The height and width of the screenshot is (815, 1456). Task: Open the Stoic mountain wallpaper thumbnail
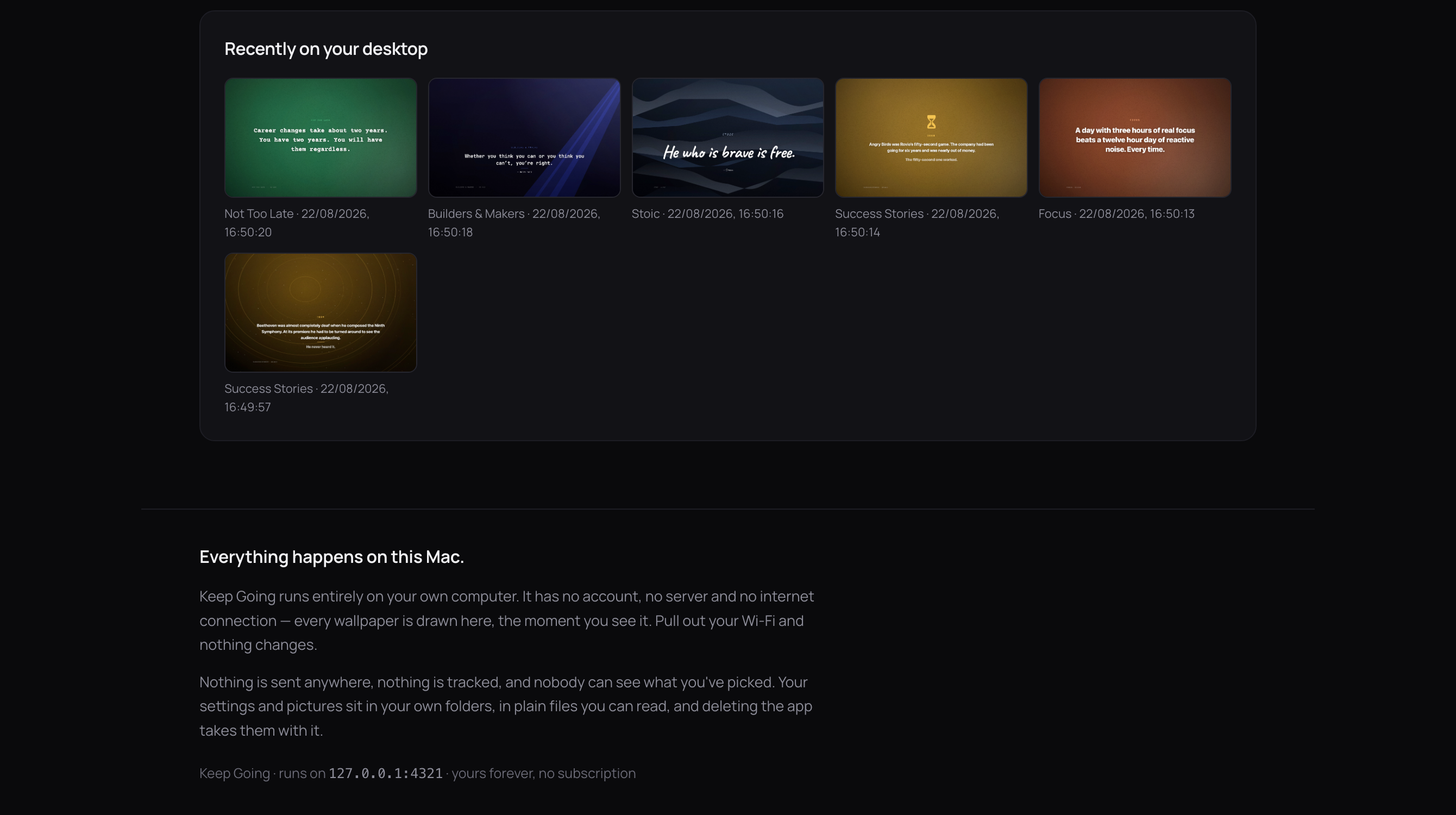[x=727, y=137]
